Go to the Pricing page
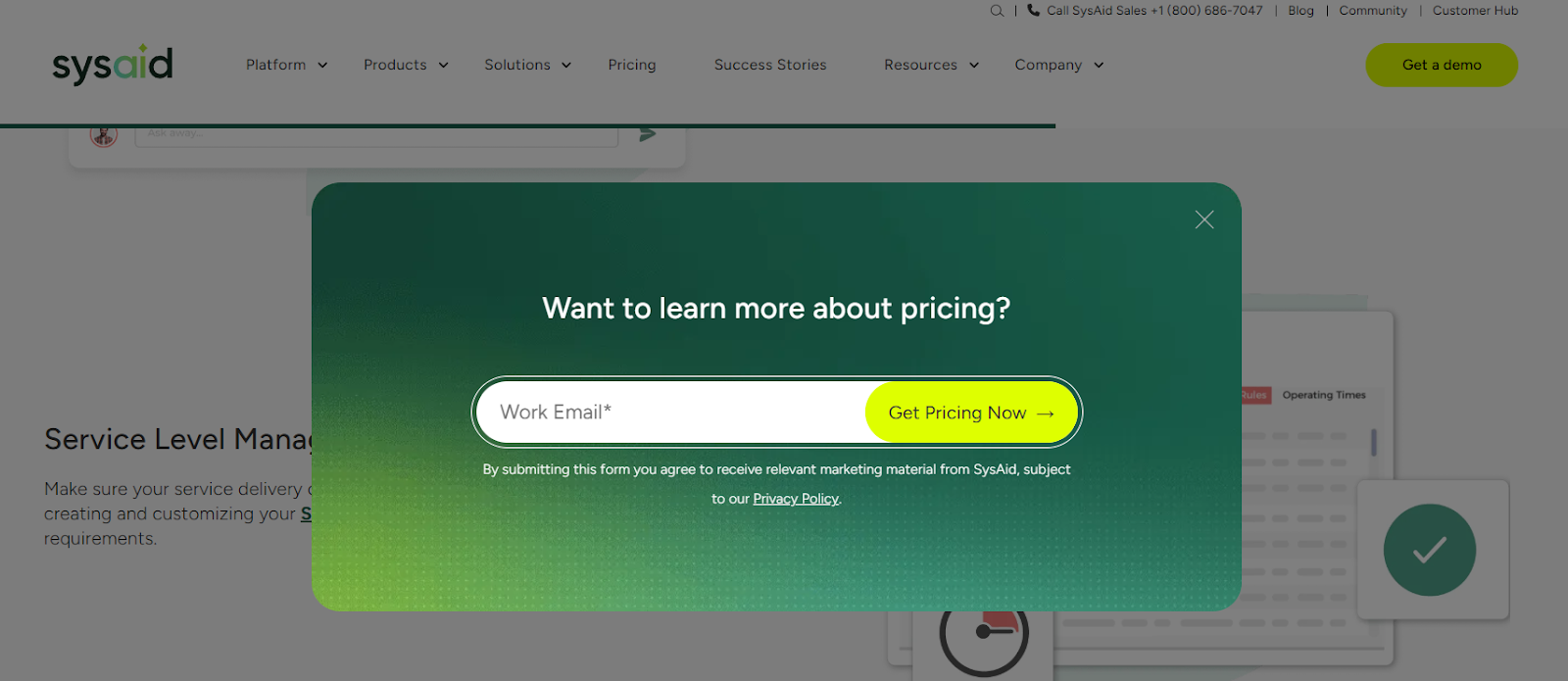1568x681 pixels. [x=632, y=65]
